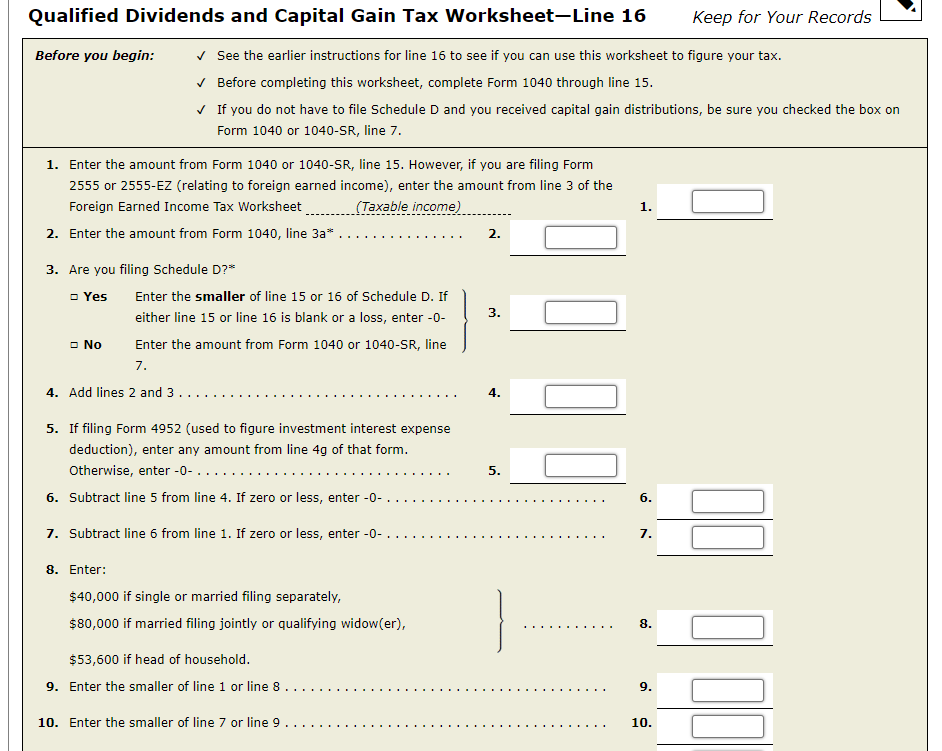Click the line 8 filing status amount box
942x751 pixels.
pos(728,627)
